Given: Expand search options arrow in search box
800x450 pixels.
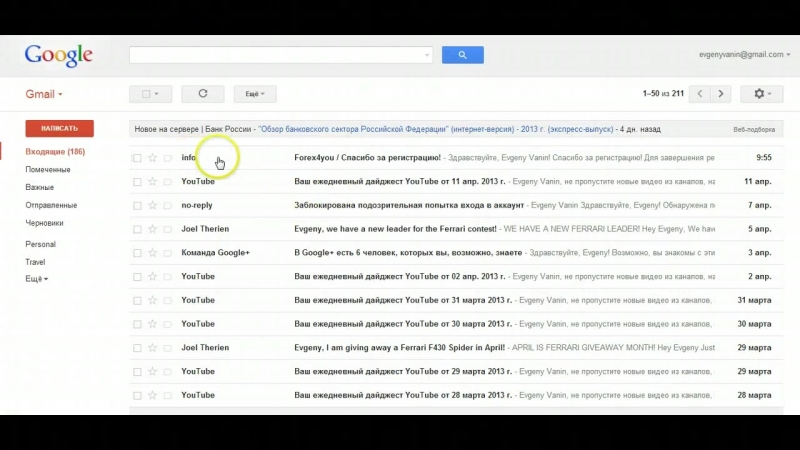Looking at the screenshot, I should coord(427,55).
